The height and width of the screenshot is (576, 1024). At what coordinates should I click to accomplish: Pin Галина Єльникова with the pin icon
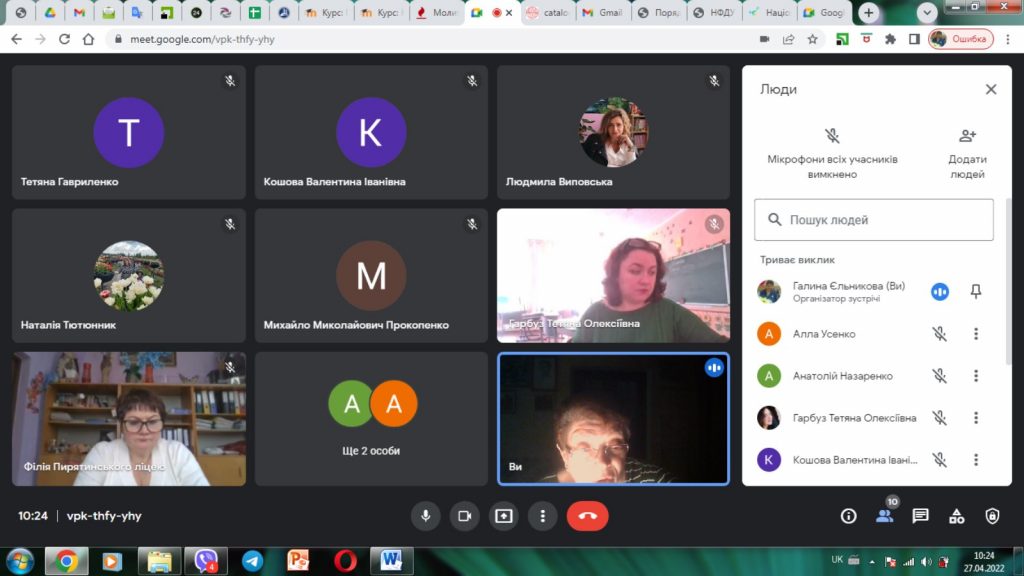[x=976, y=291]
